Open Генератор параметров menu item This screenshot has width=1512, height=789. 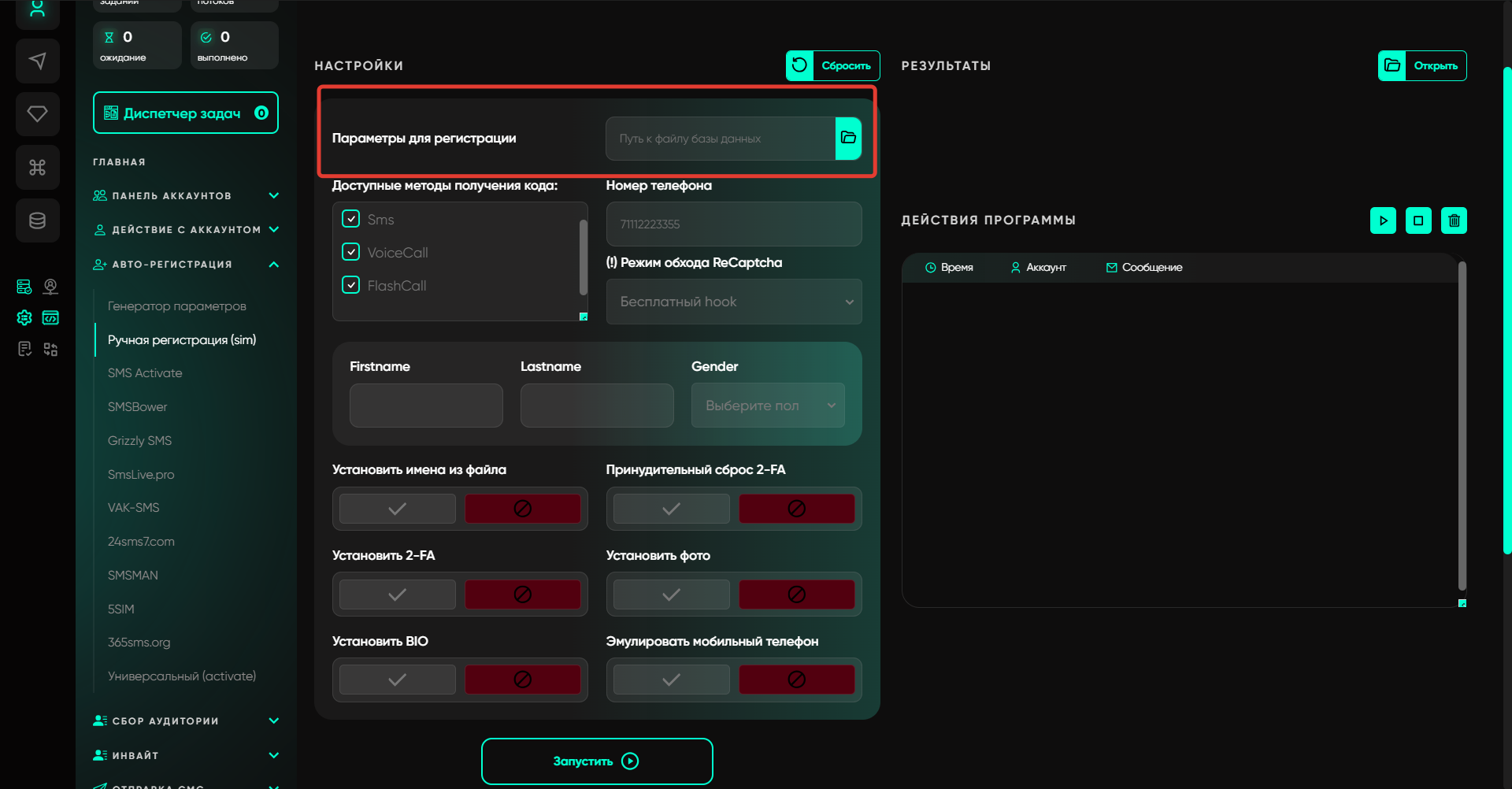[x=177, y=306]
